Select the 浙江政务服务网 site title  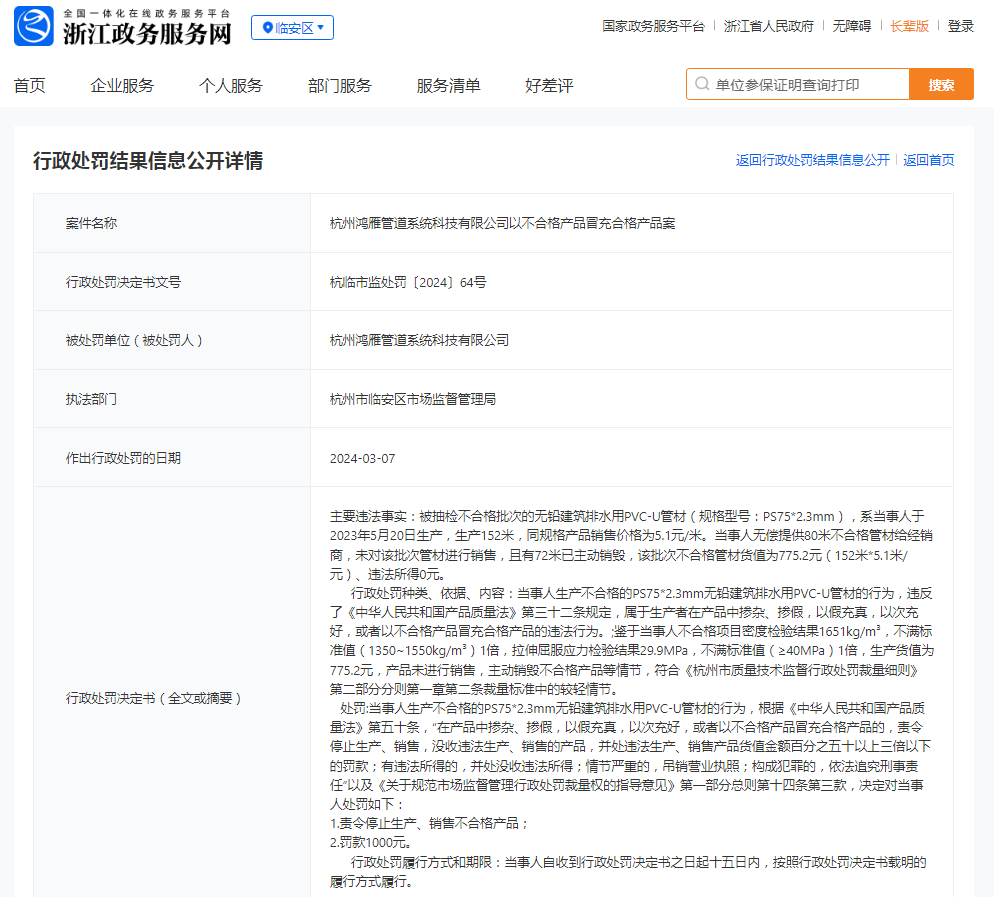[x=147, y=34]
